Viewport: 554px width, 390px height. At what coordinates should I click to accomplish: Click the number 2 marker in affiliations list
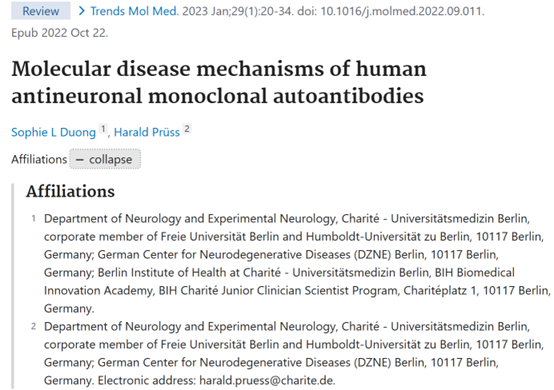point(34,326)
